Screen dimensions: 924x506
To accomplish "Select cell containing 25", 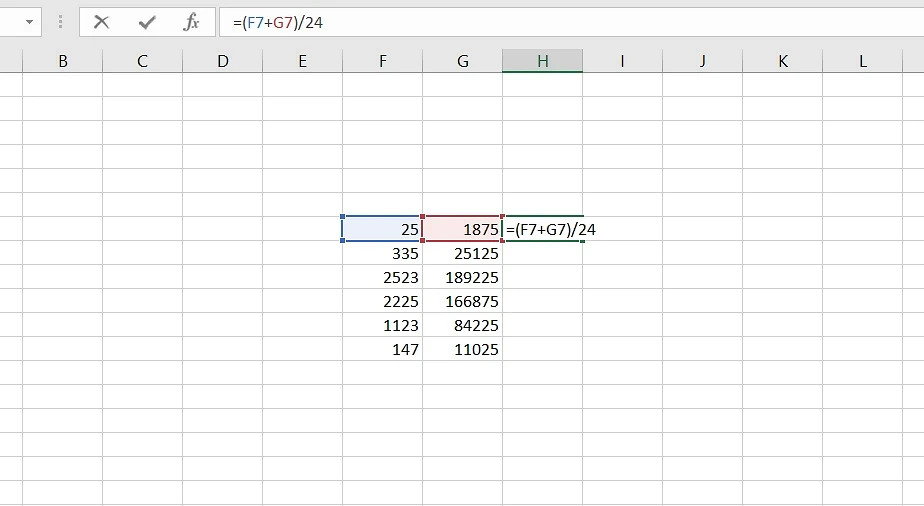I will click(x=382, y=229).
